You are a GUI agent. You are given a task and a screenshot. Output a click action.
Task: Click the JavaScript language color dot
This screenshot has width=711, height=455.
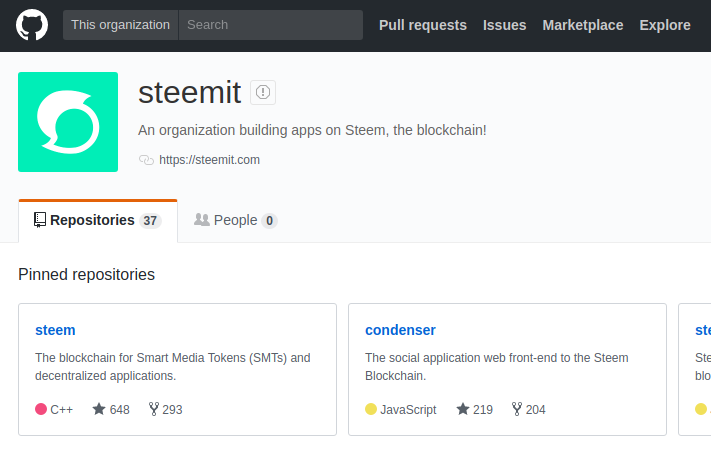(x=371, y=409)
